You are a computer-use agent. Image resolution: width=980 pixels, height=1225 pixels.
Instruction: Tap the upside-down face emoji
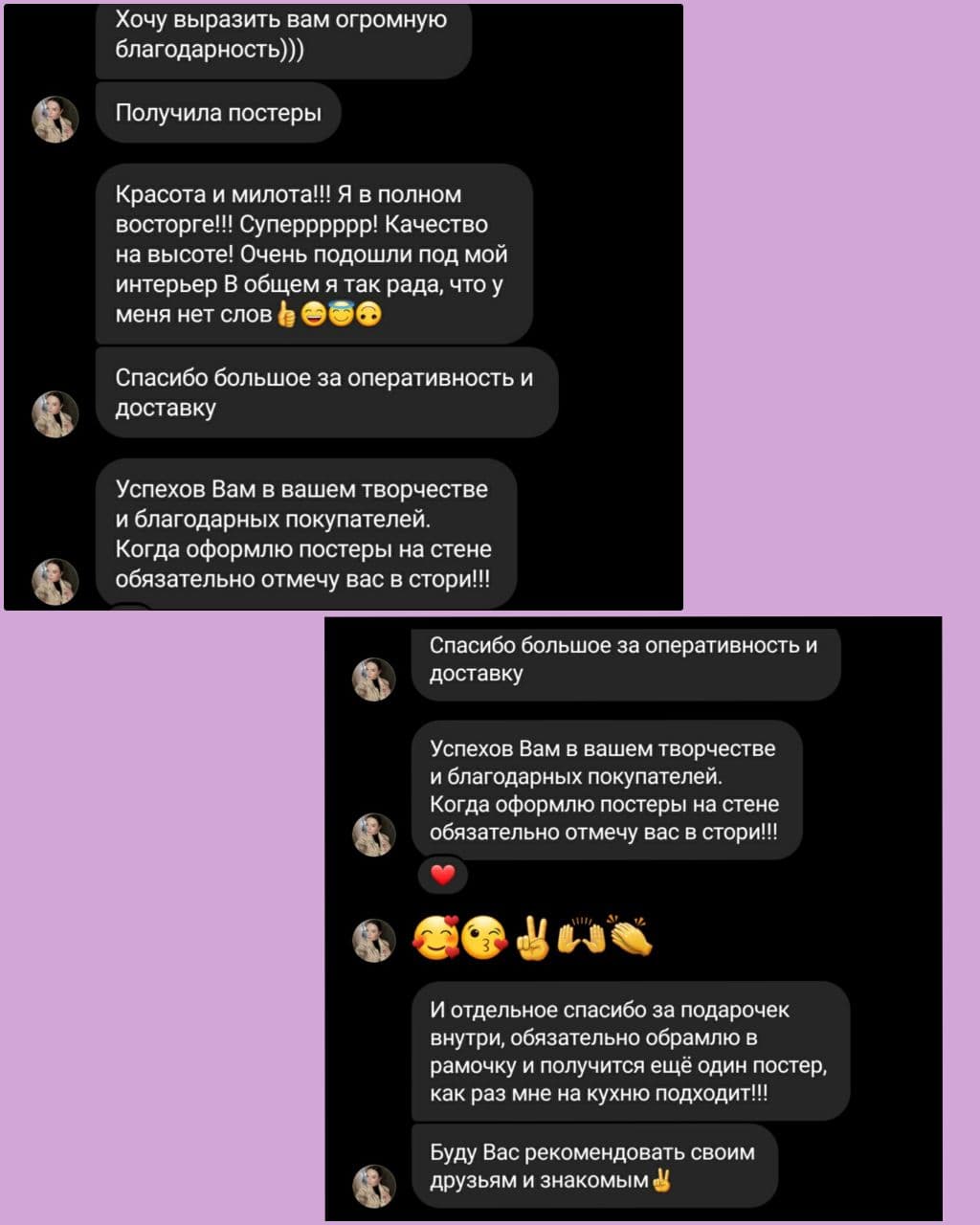[369, 314]
